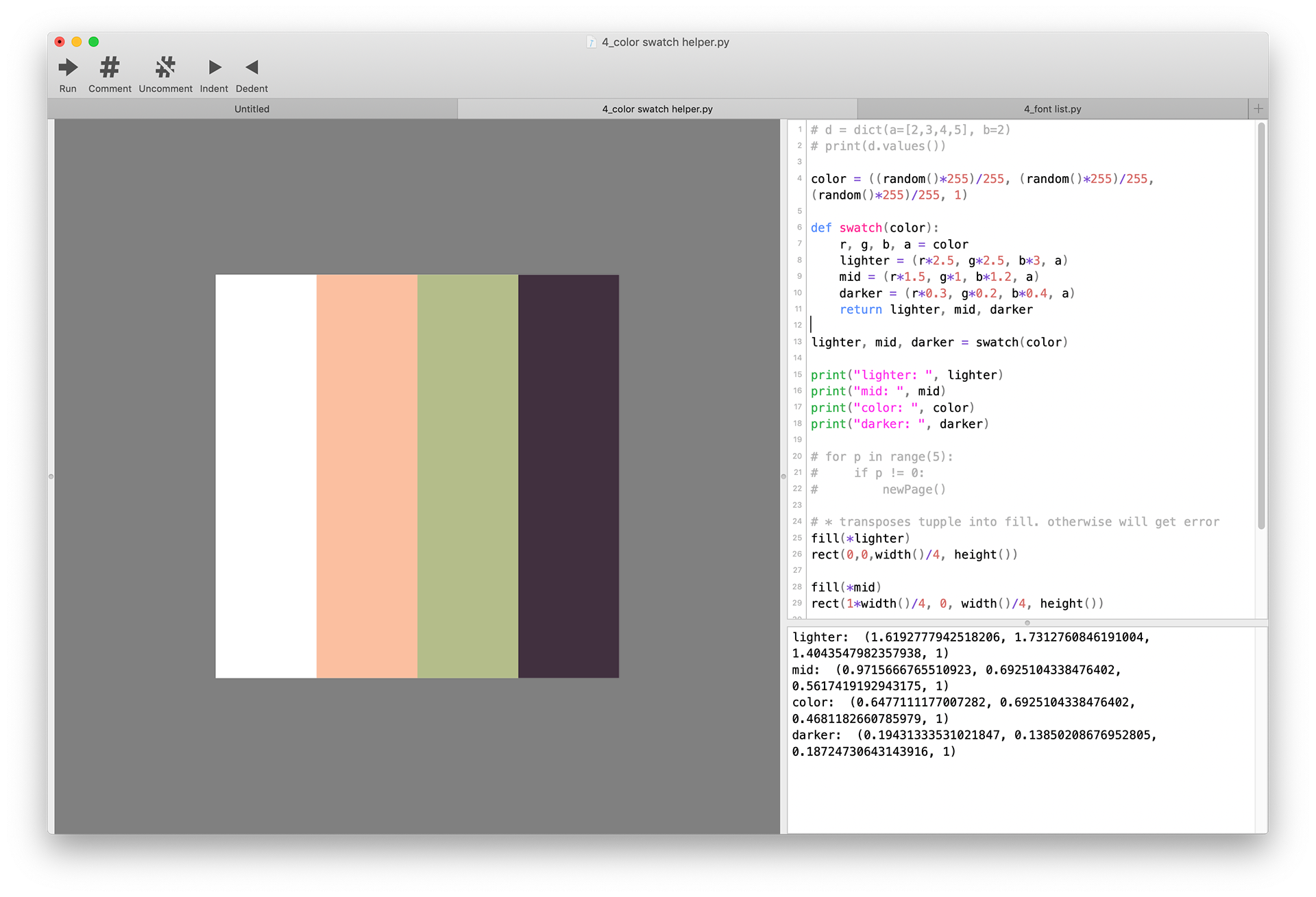Select the 4_color swatch helper.py tab
This screenshot has height=897, width=1316.
click(x=657, y=109)
